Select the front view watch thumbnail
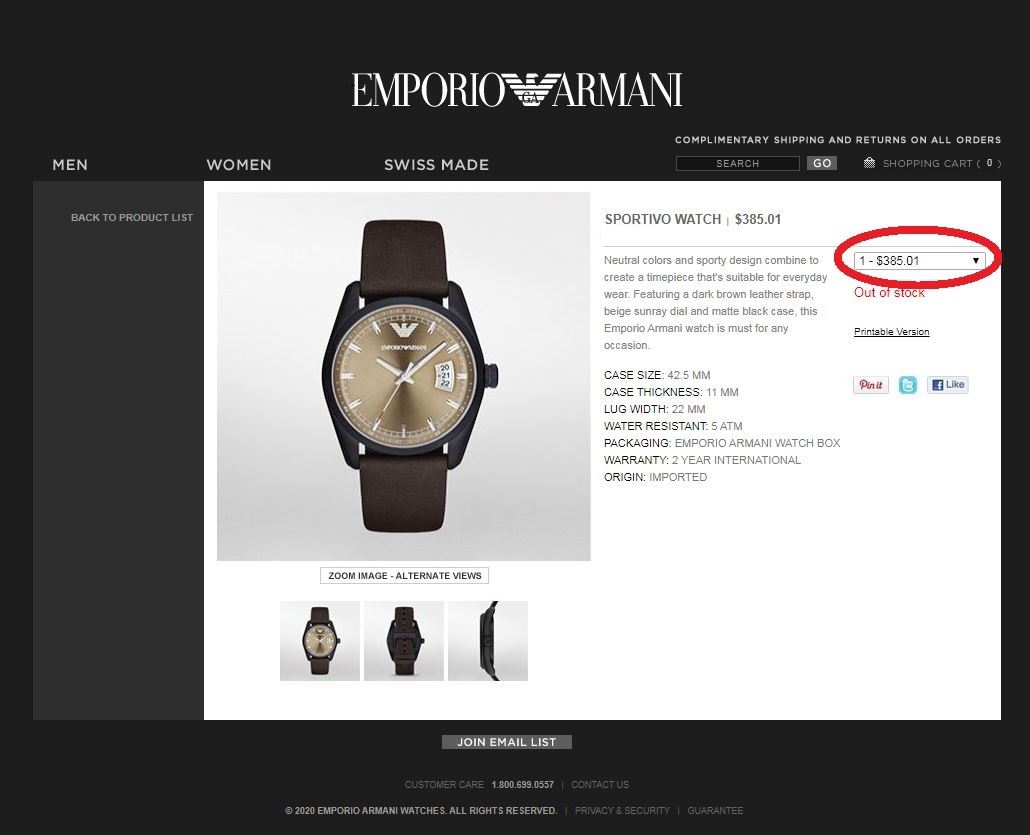The image size is (1030, 835). (x=320, y=641)
